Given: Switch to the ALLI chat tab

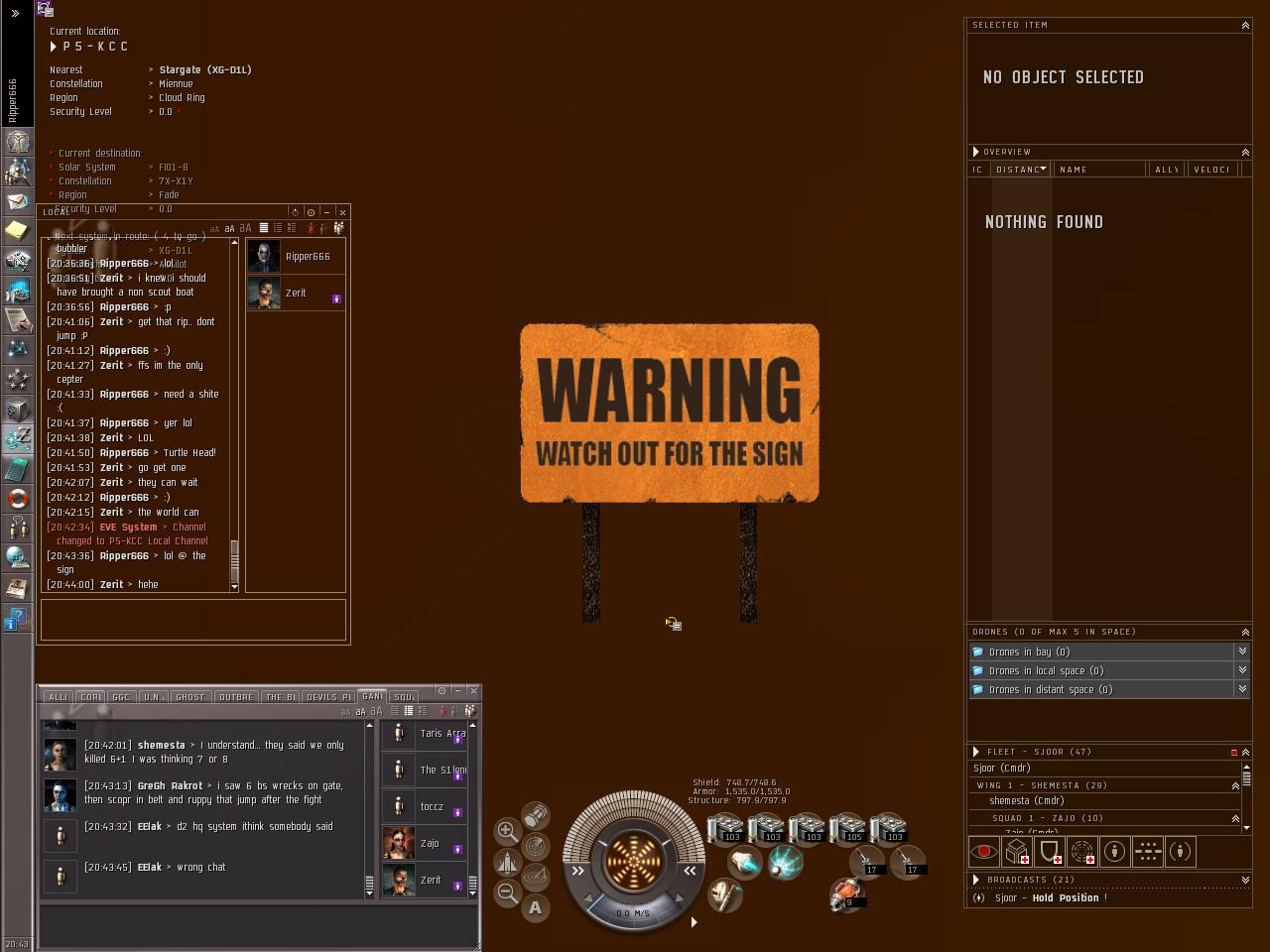Looking at the screenshot, I should (59, 697).
